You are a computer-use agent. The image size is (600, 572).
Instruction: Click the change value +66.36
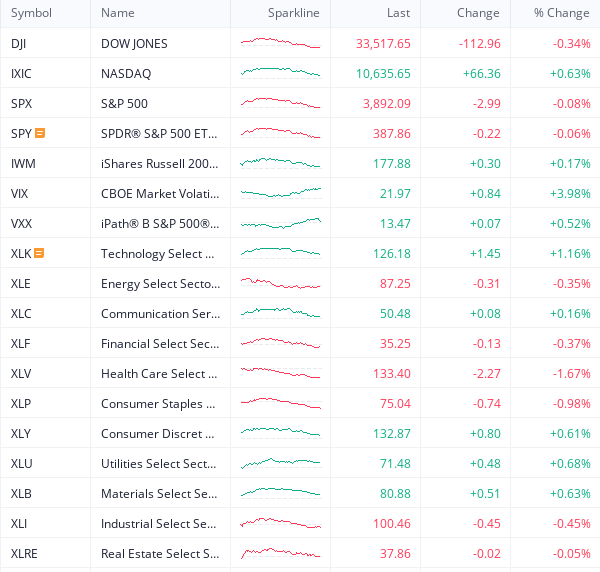click(x=482, y=73)
